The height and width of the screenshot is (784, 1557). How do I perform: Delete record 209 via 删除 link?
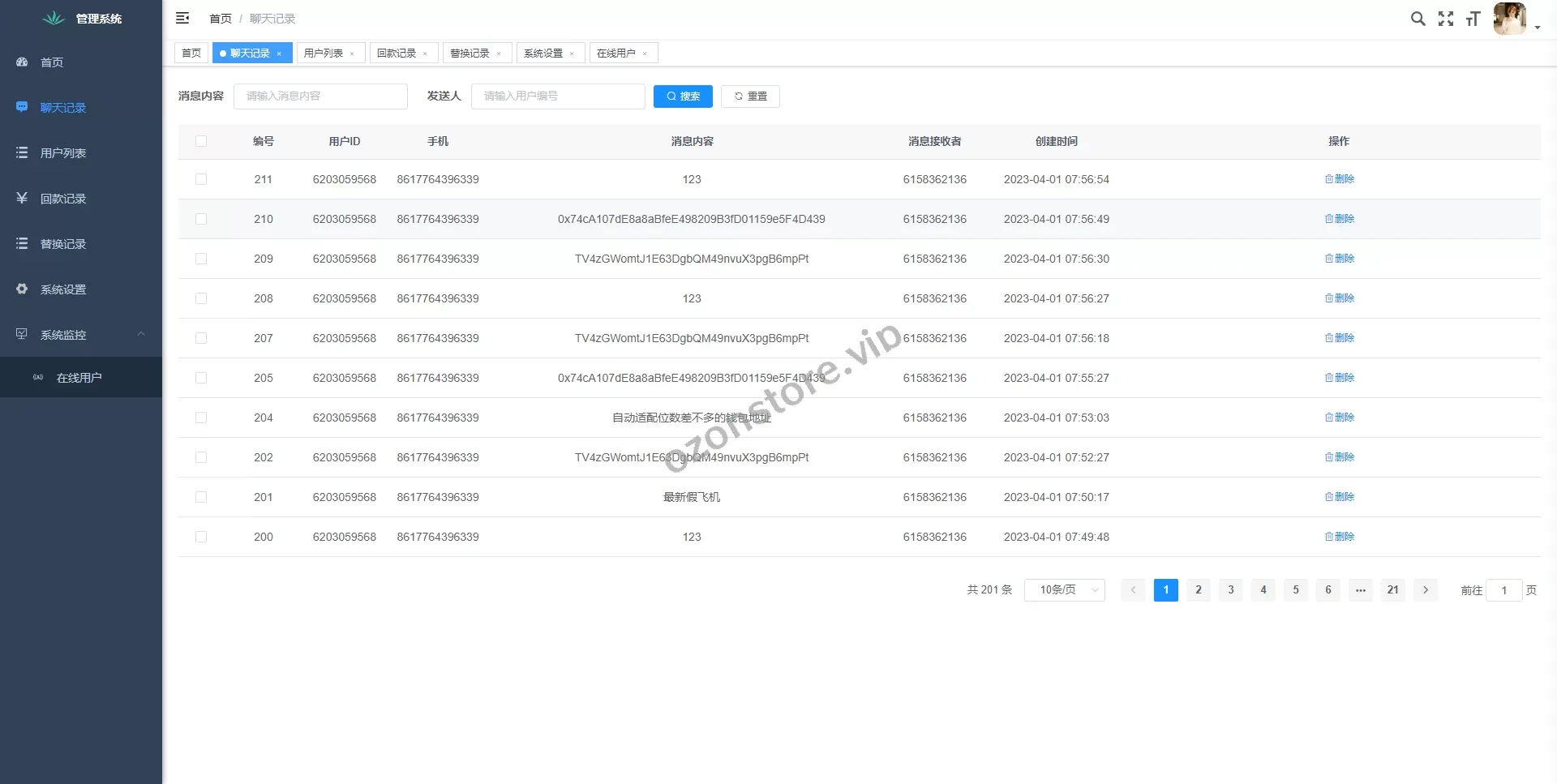(1340, 259)
